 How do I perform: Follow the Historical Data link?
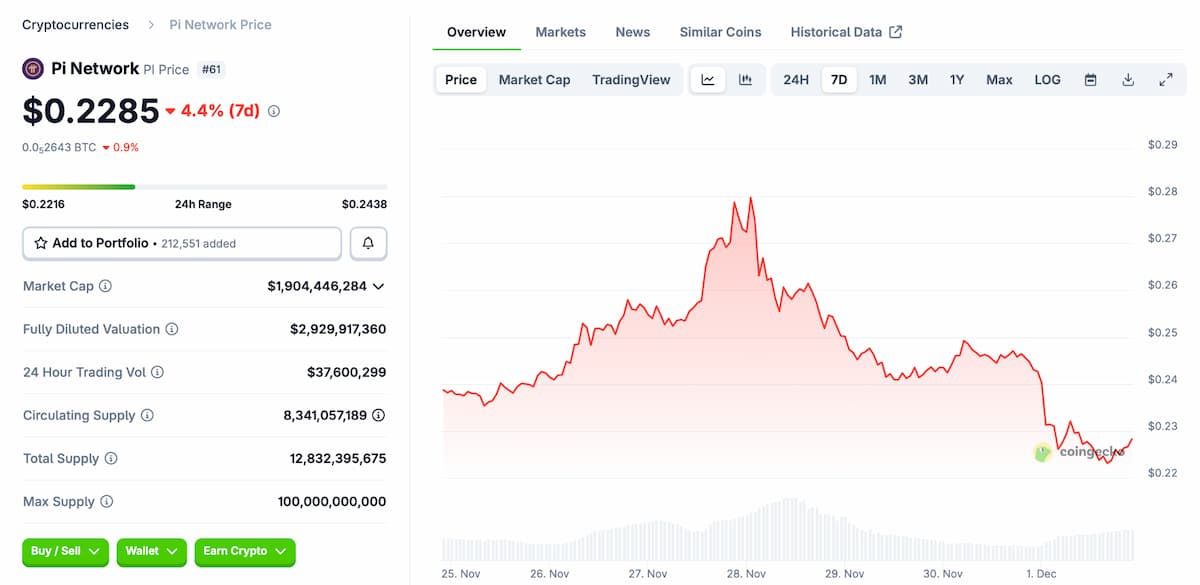coord(837,31)
